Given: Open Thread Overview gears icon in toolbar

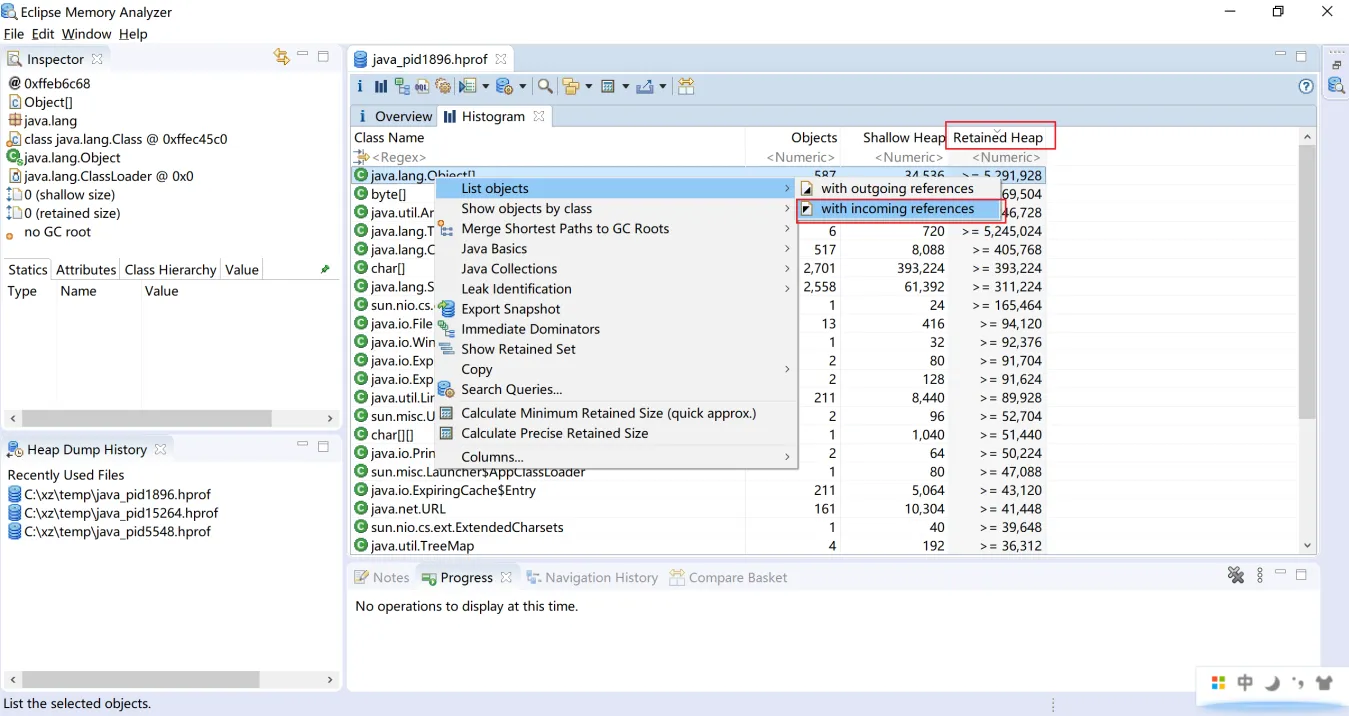Looking at the screenshot, I should pyautogui.click(x=443, y=86).
